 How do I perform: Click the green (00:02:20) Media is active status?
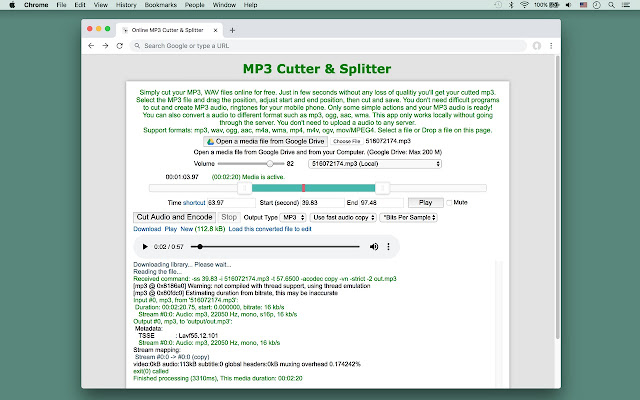coord(248,177)
